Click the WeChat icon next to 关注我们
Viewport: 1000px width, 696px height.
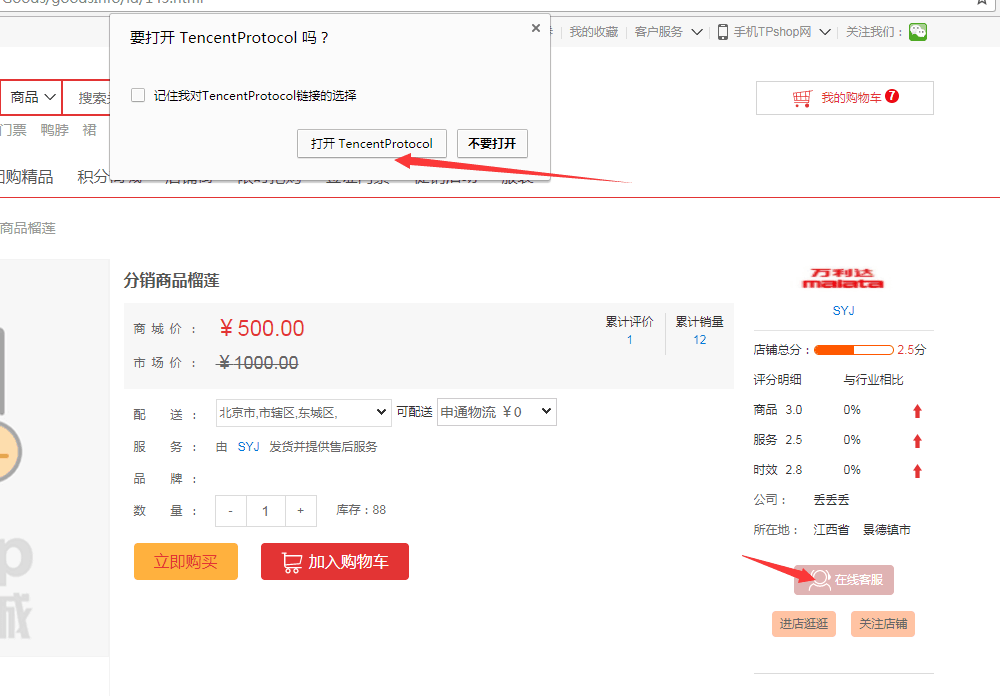coord(917,31)
